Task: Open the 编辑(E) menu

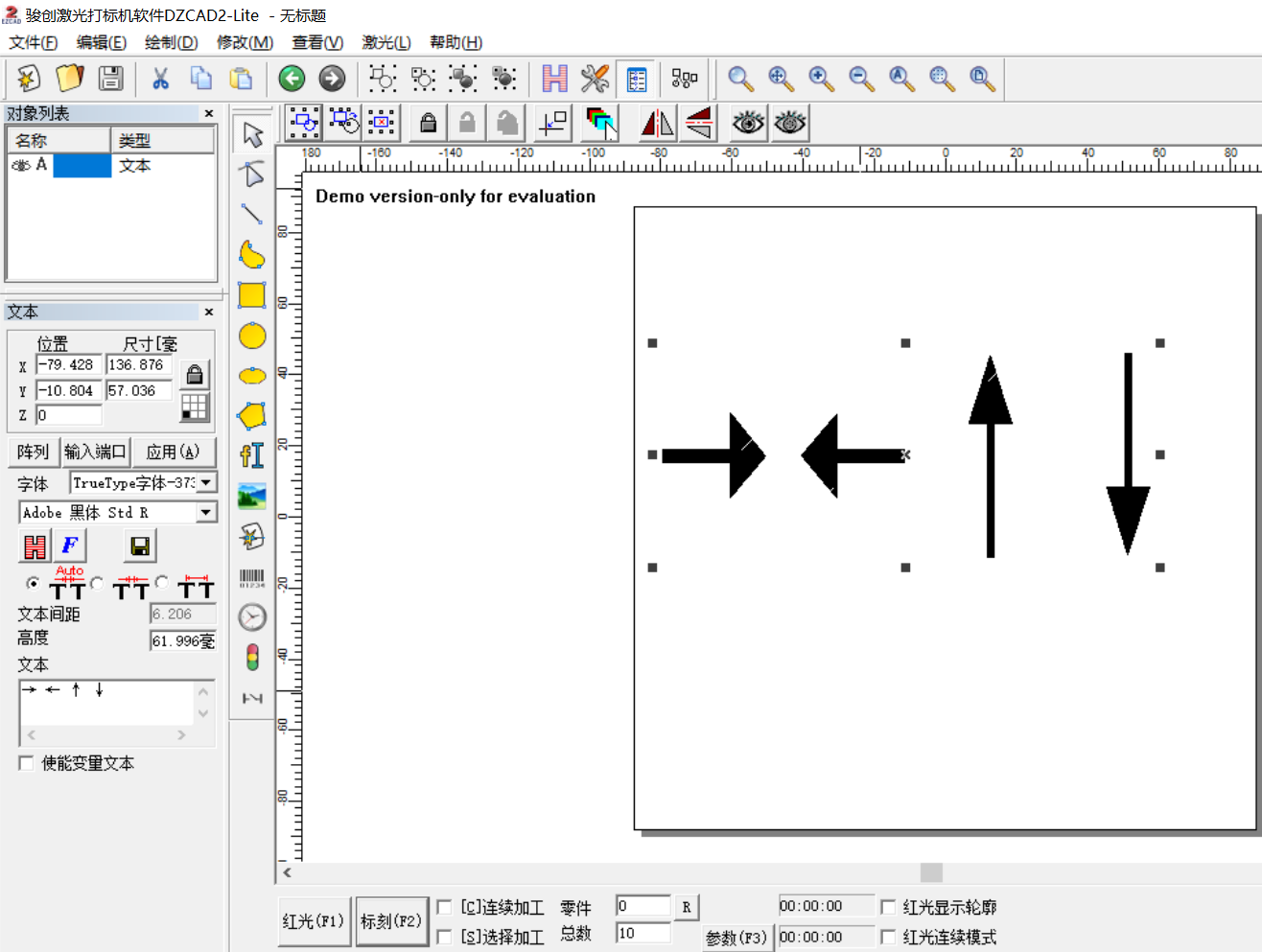Action: pyautogui.click(x=102, y=42)
